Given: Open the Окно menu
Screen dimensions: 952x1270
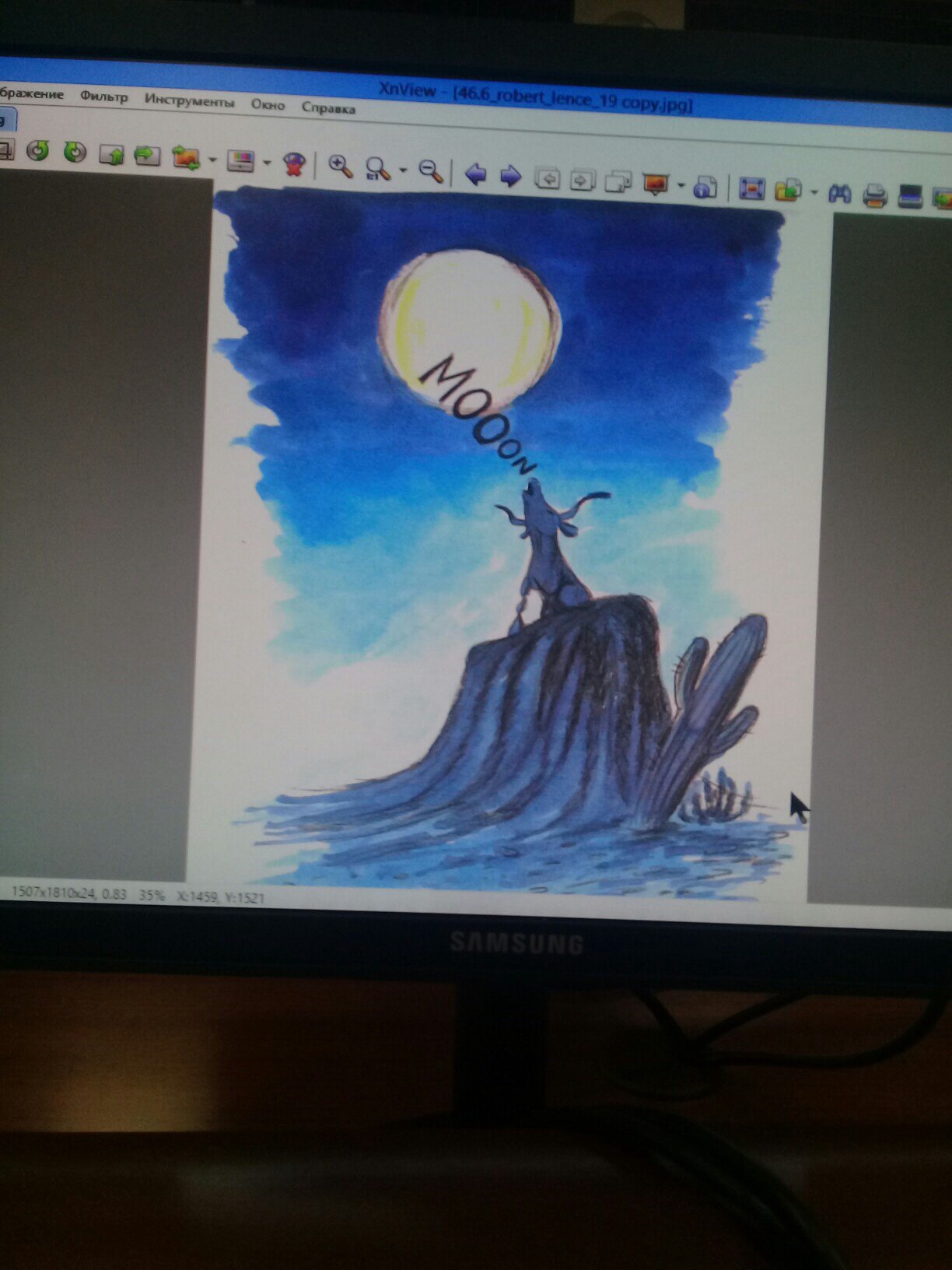Looking at the screenshot, I should [x=268, y=104].
